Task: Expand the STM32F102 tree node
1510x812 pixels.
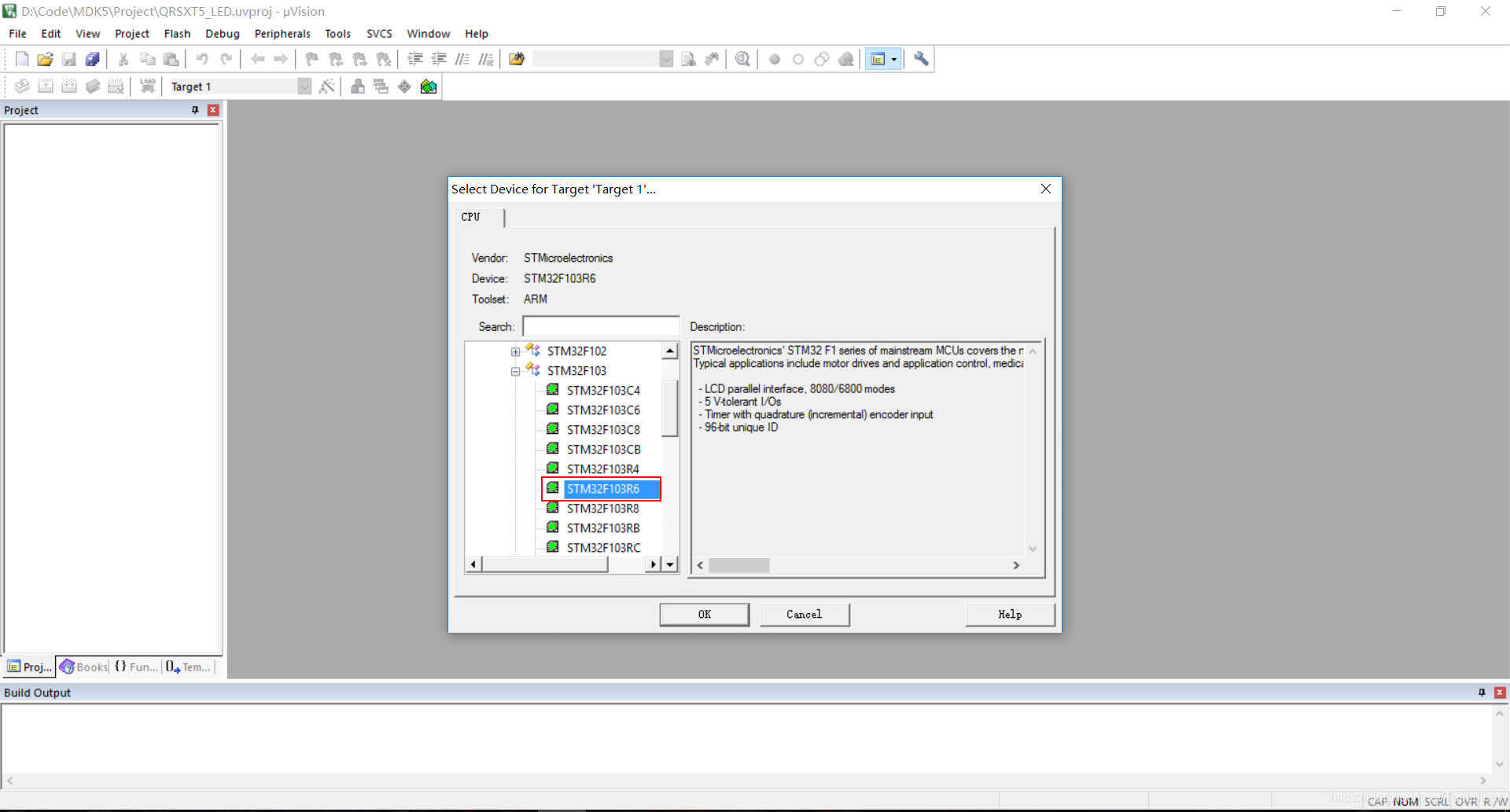Action: [515, 351]
